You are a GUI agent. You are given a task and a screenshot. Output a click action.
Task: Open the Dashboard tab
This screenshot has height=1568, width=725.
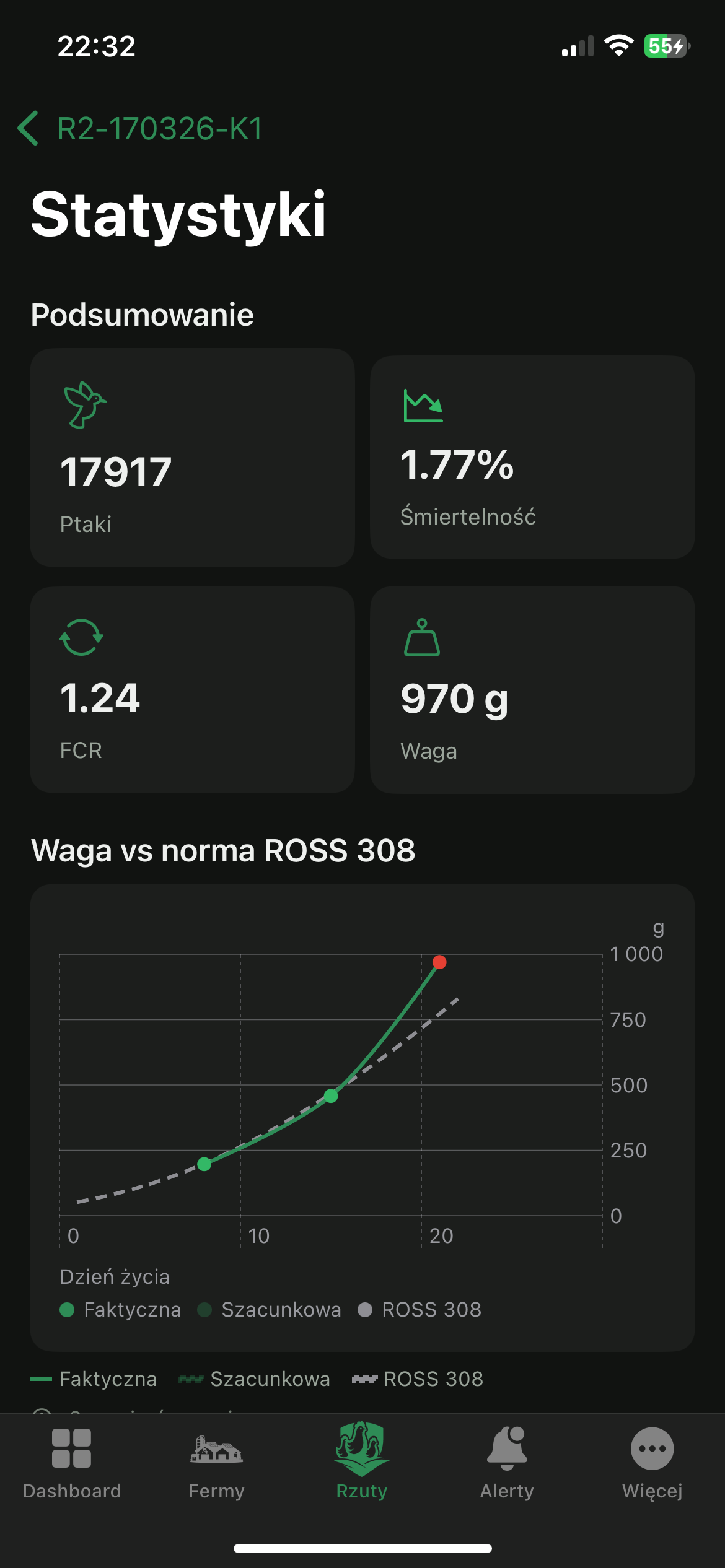click(72, 1461)
